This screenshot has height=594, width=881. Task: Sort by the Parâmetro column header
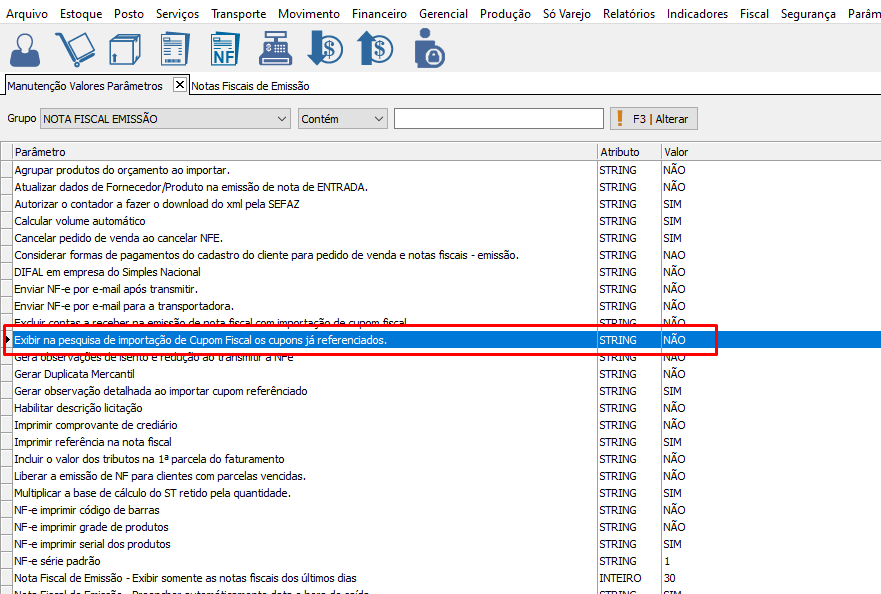coord(300,152)
